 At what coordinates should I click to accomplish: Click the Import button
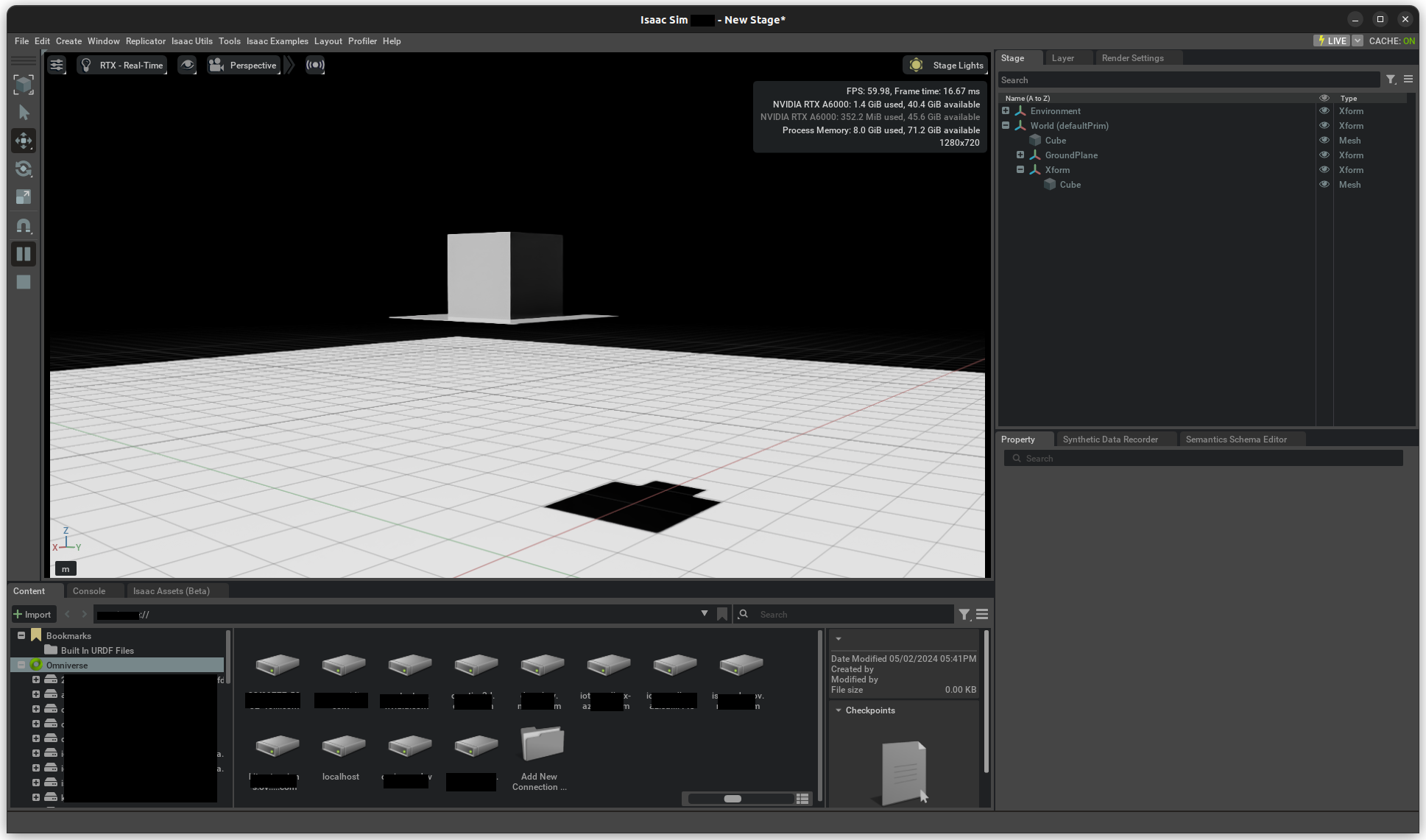[33, 615]
